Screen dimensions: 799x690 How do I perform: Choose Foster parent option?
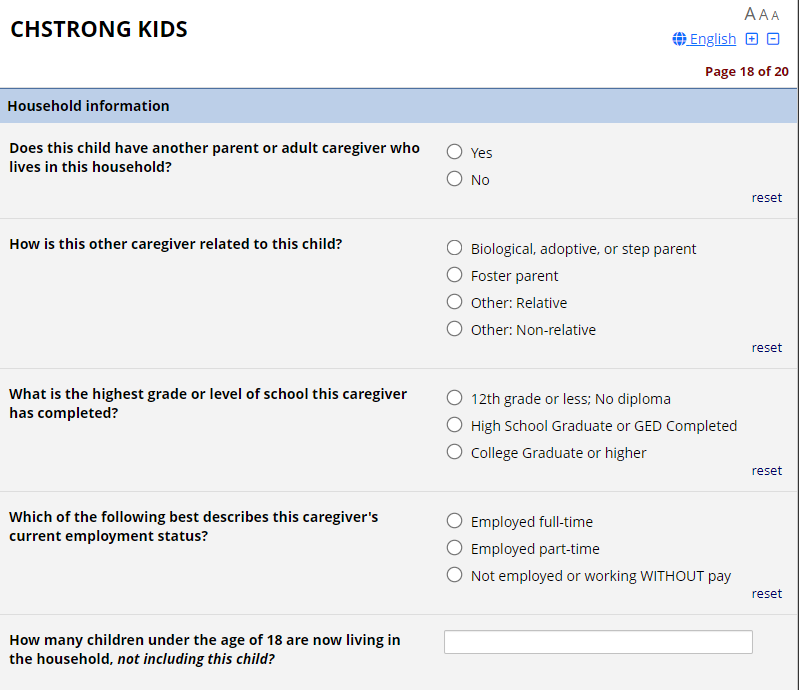[455, 275]
